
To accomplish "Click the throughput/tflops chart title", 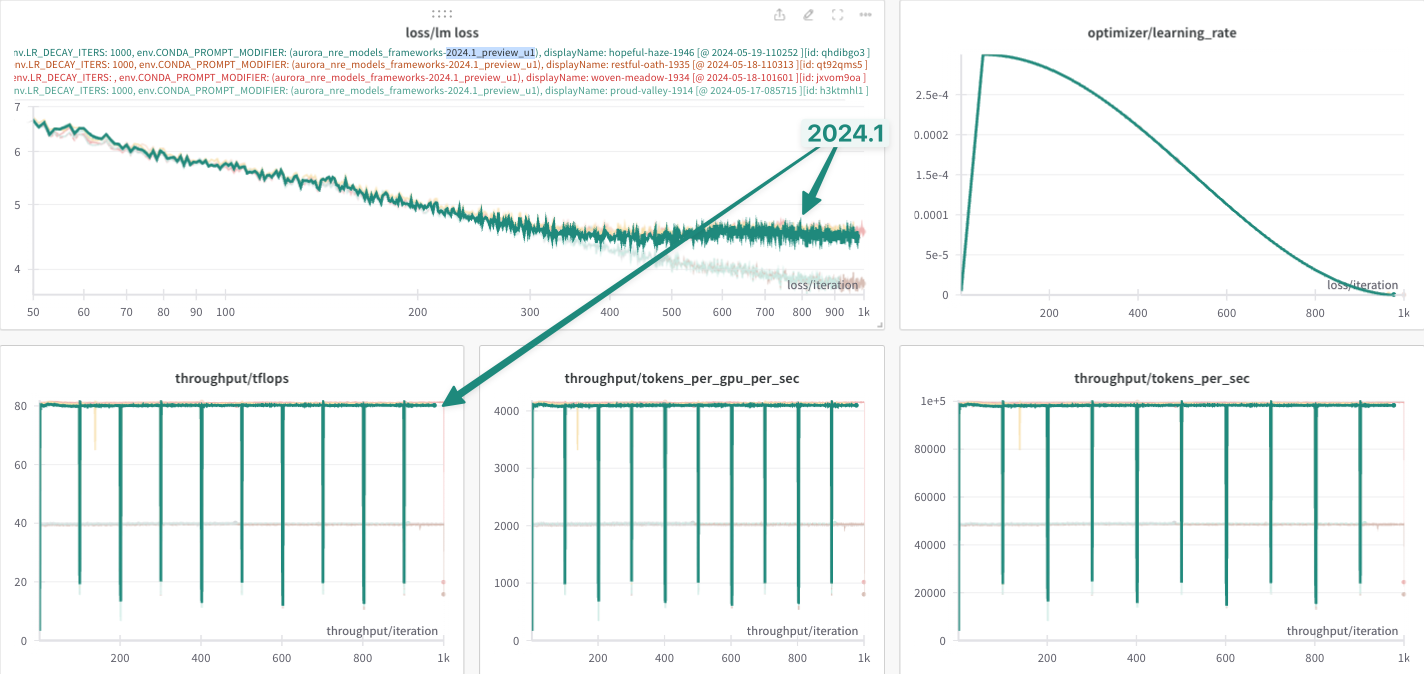I will [x=231, y=379].
